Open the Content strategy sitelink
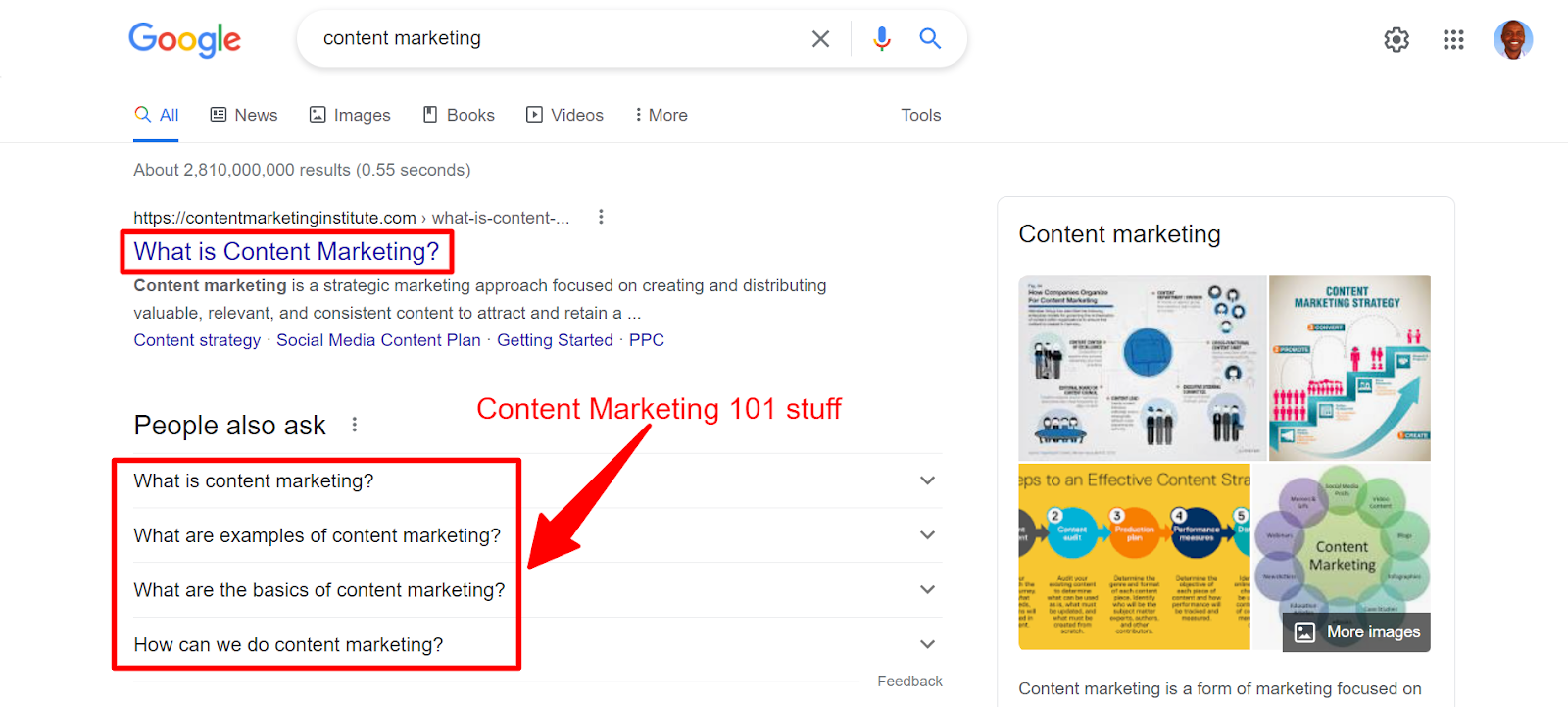The width and height of the screenshot is (1568, 707). [197, 340]
